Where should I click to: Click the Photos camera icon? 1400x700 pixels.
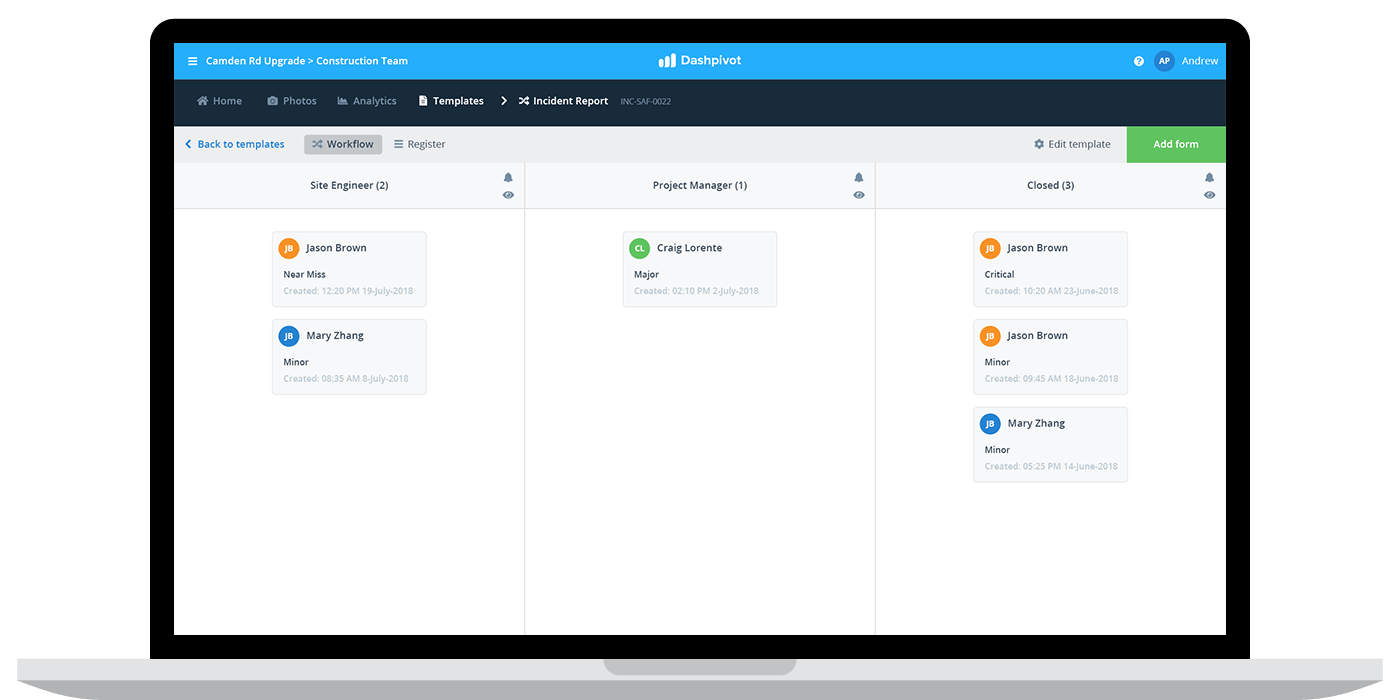[x=273, y=101]
